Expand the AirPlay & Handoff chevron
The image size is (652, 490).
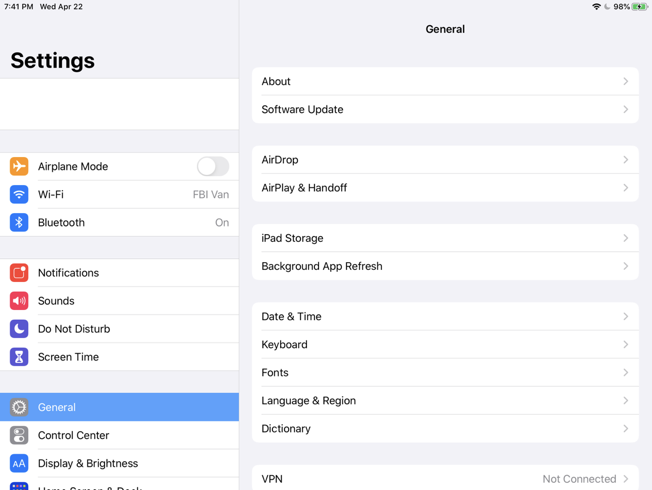click(x=626, y=188)
